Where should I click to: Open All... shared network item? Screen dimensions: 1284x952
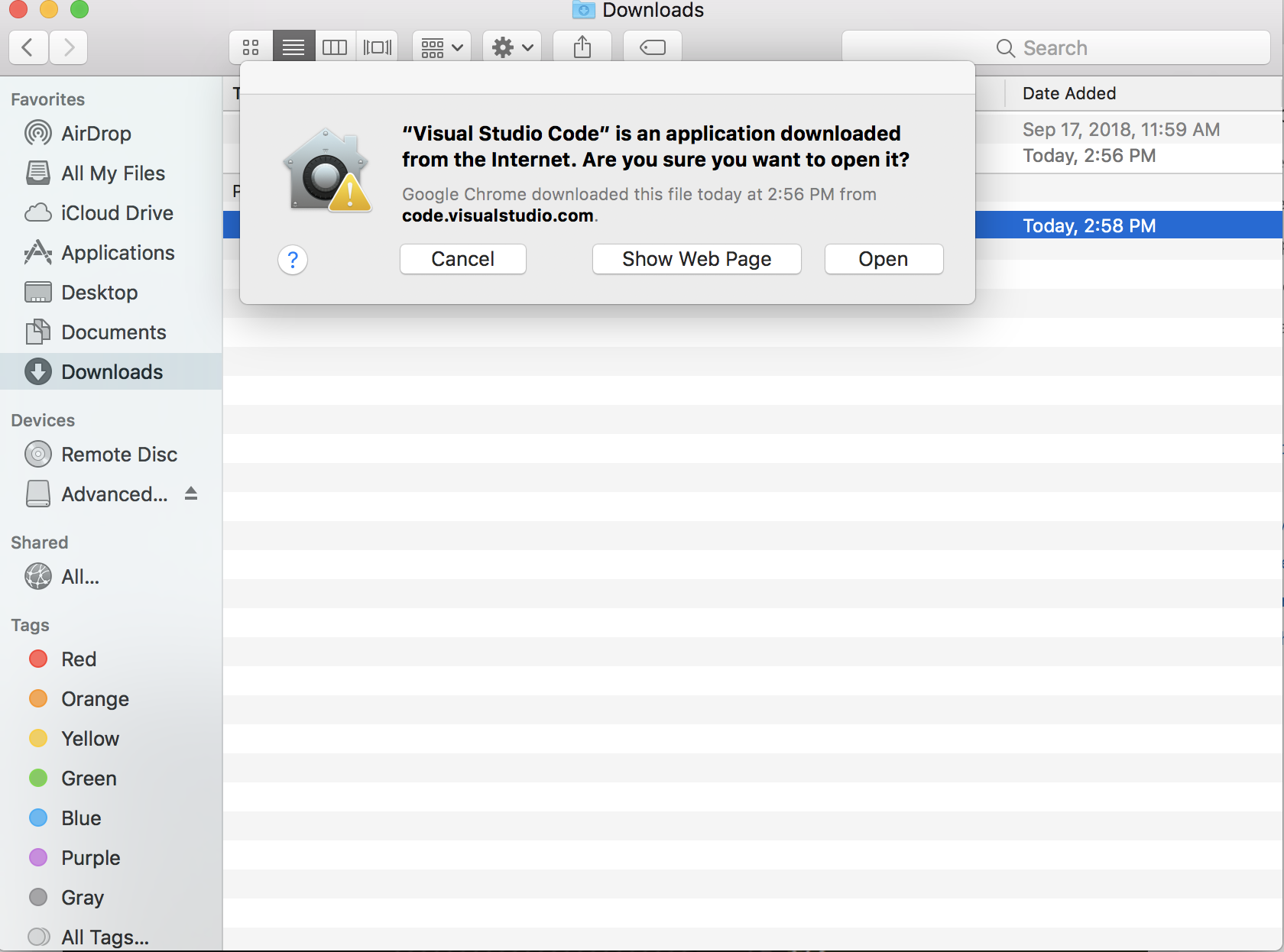pyautogui.click(x=111, y=577)
